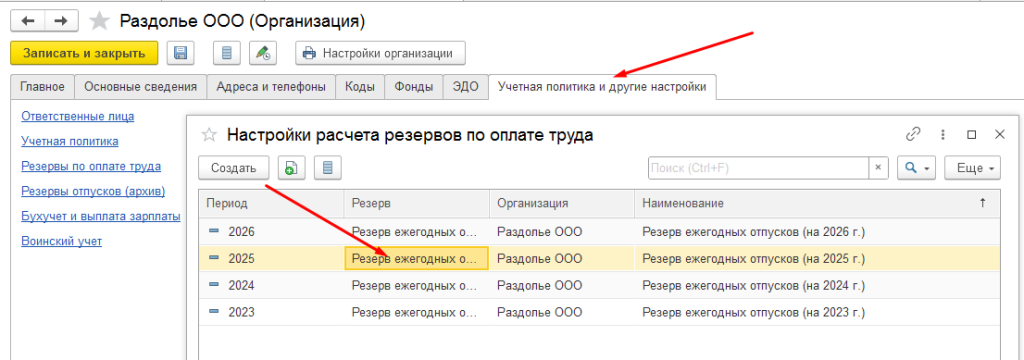This screenshot has width=1024, height=360.
Task: Click the row marker icon for 2023
Action: [x=214, y=312]
